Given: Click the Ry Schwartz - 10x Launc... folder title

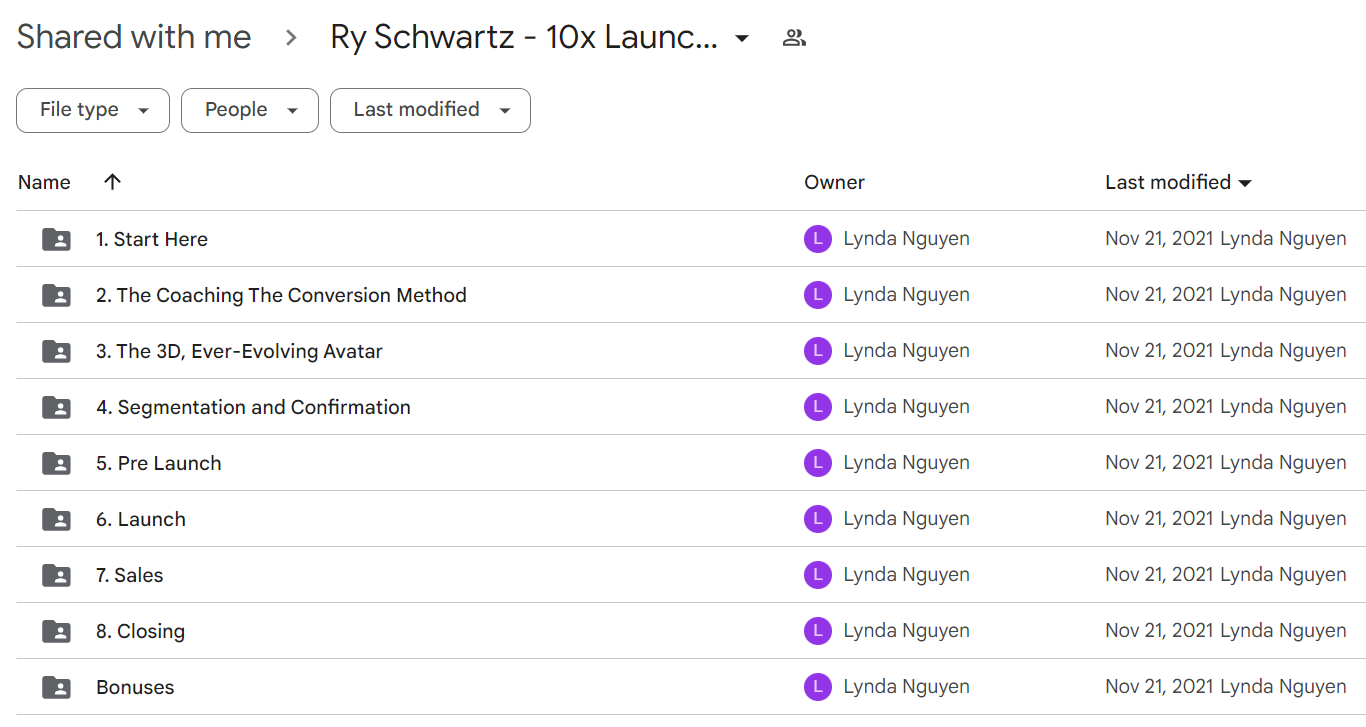Looking at the screenshot, I should [524, 38].
